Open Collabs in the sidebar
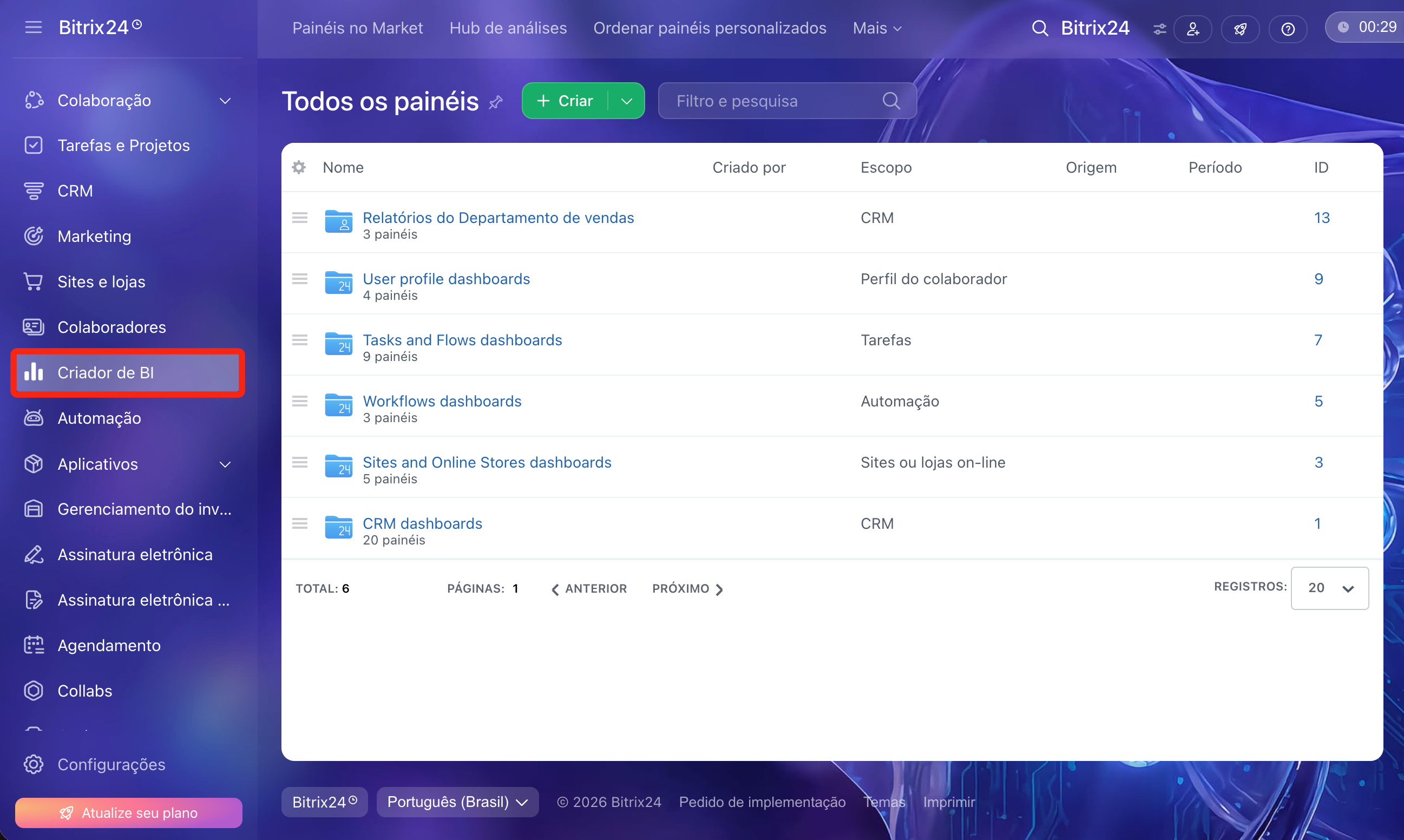 click(128, 691)
